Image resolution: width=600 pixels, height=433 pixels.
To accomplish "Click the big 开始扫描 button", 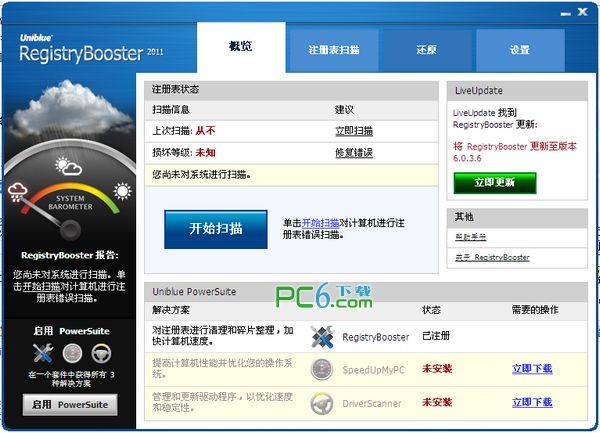I will (x=216, y=229).
